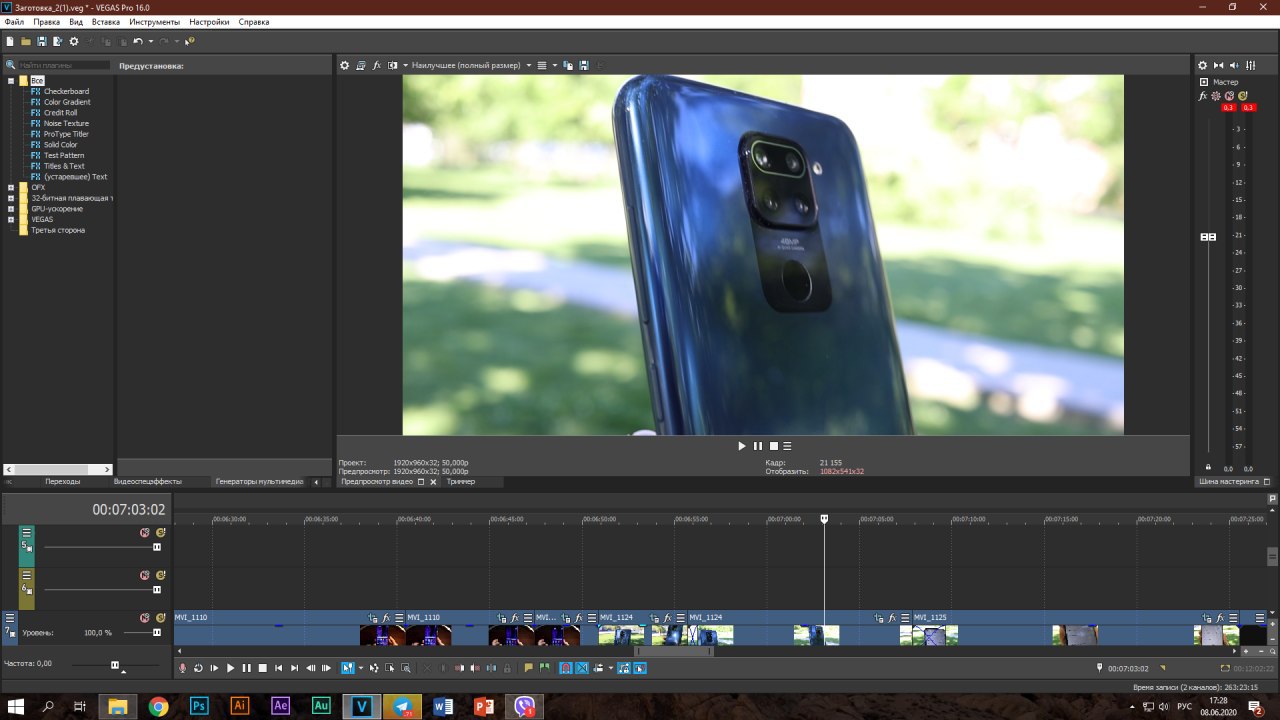Select the Noise Texture generator
This screenshot has height=720, width=1280.
pyautogui.click(x=66, y=123)
